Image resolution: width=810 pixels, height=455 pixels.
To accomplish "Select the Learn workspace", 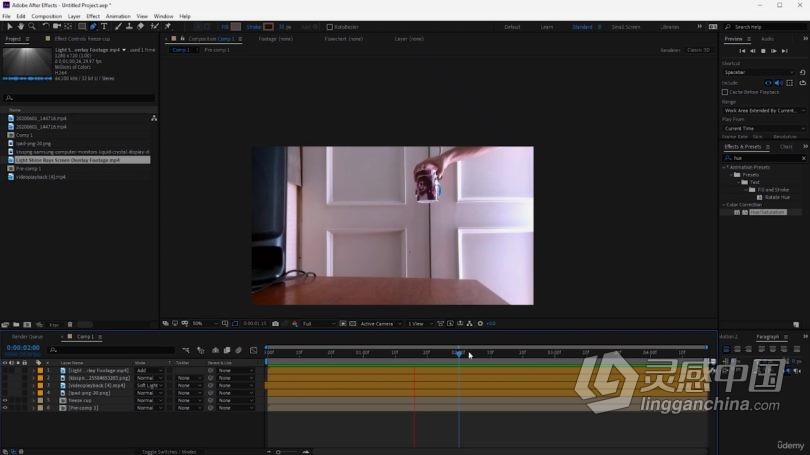I will tap(547, 27).
